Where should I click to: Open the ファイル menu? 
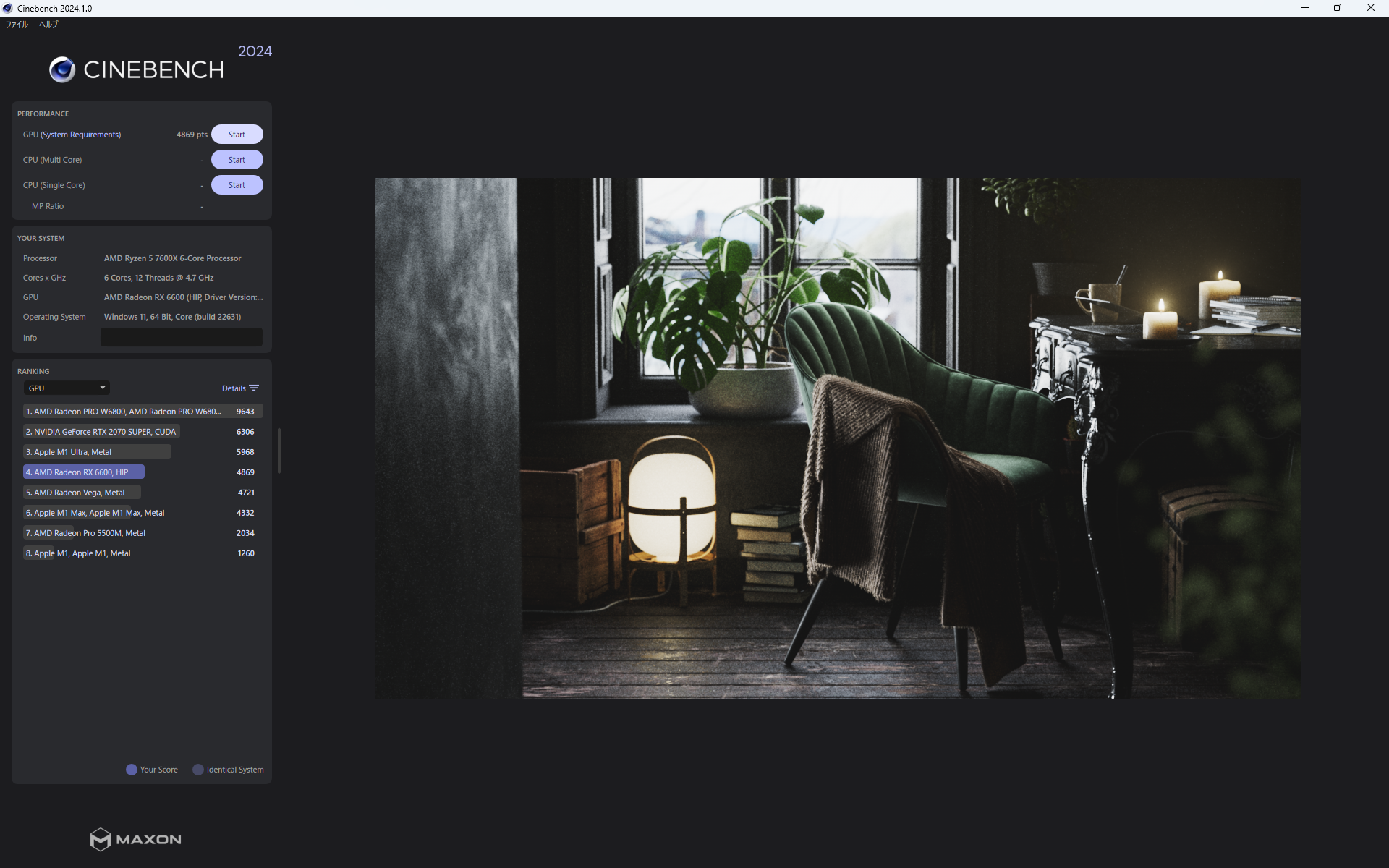coord(17,25)
